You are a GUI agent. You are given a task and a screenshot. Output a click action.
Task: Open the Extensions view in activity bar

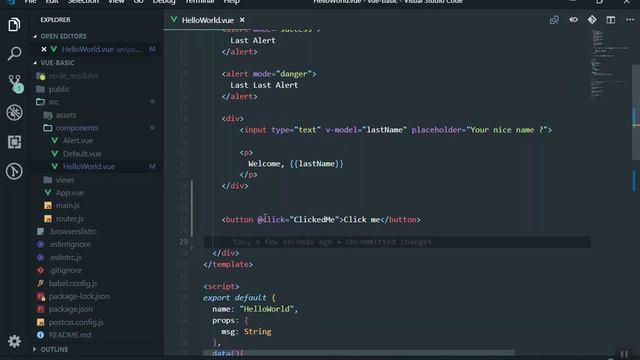point(14,142)
